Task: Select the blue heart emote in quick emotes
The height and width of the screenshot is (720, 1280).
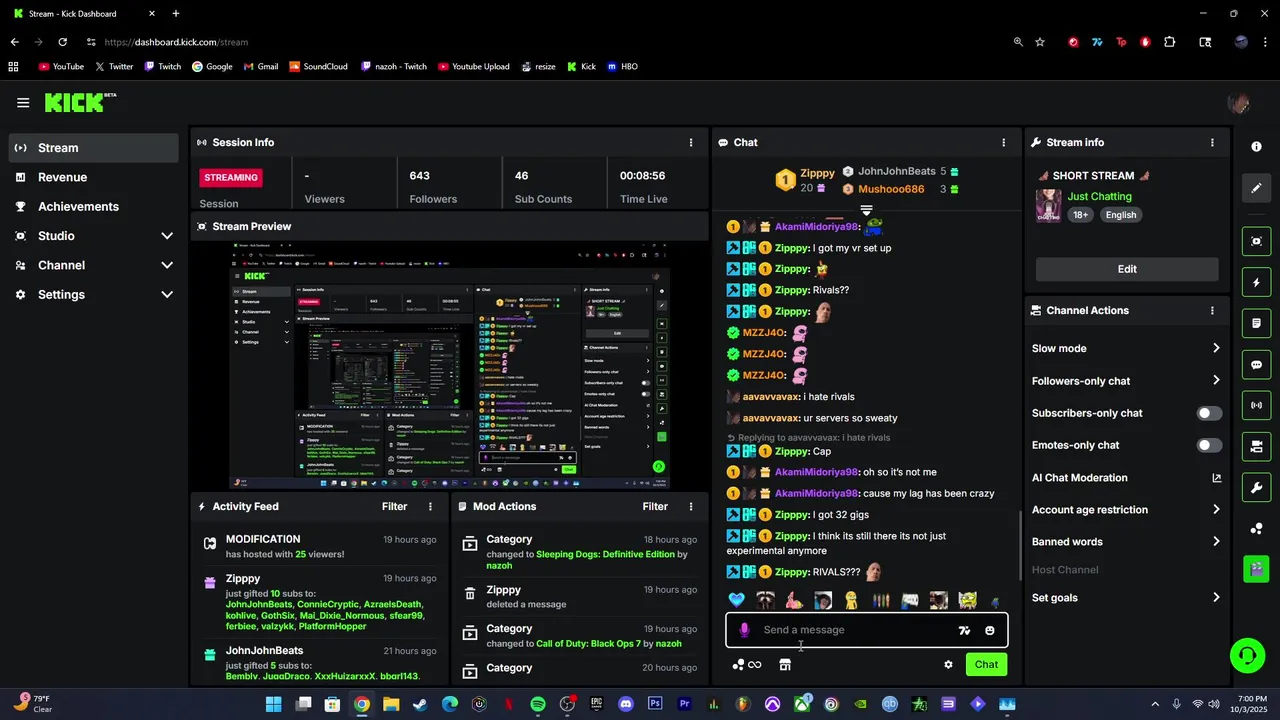Action: 737,600
